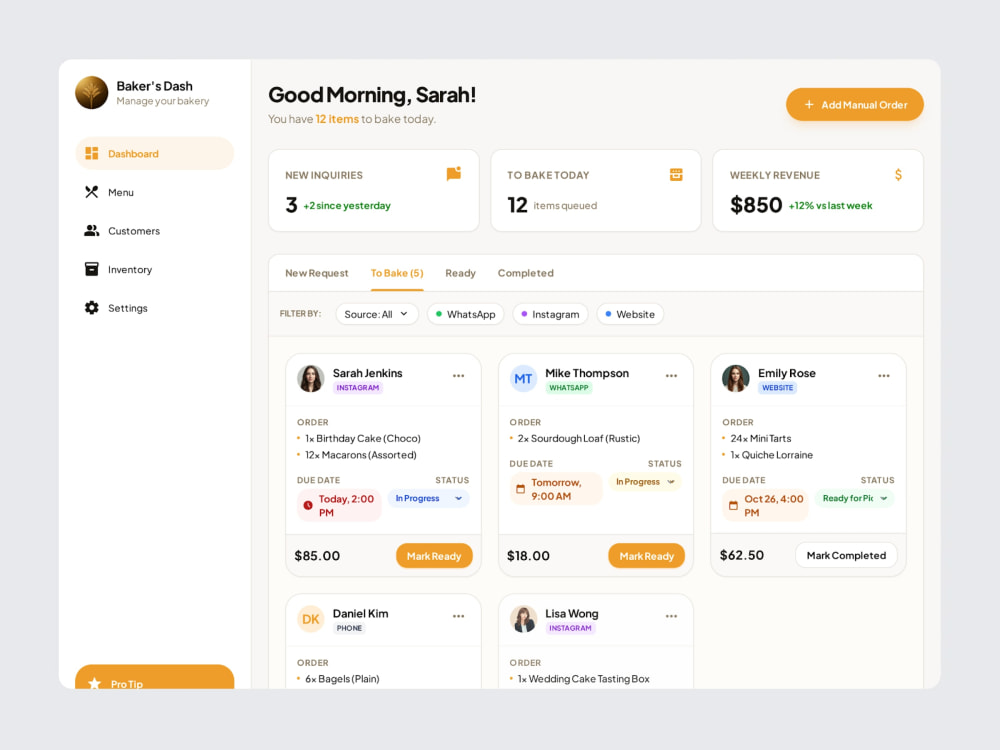Open Emily Rose's Ready for Pickup status dropdown
1000x750 pixels.
[854, 498]
